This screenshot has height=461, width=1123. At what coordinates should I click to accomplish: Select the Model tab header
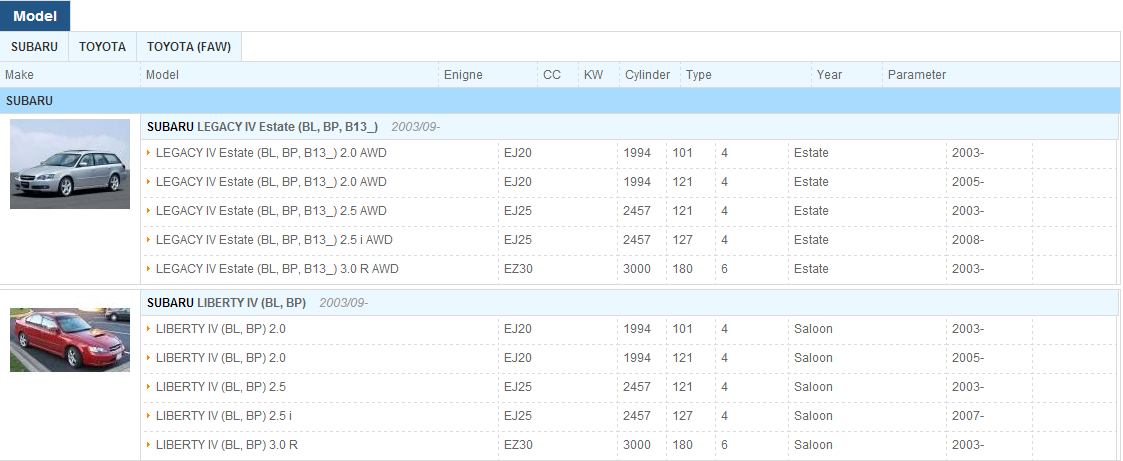(x=35, y=16)
